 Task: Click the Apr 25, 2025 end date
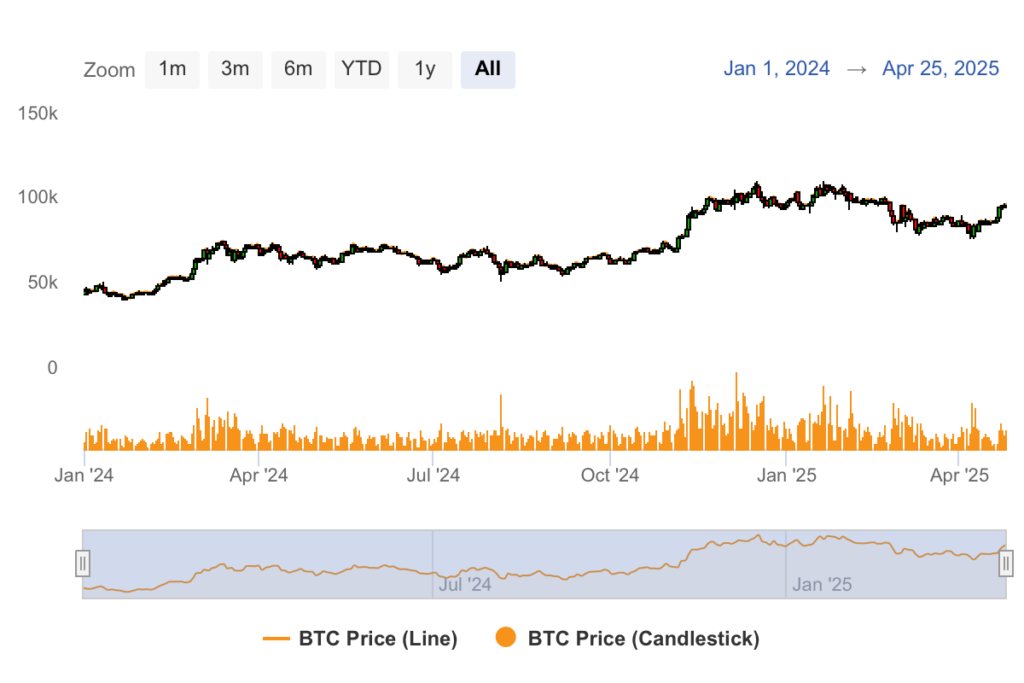940,69
